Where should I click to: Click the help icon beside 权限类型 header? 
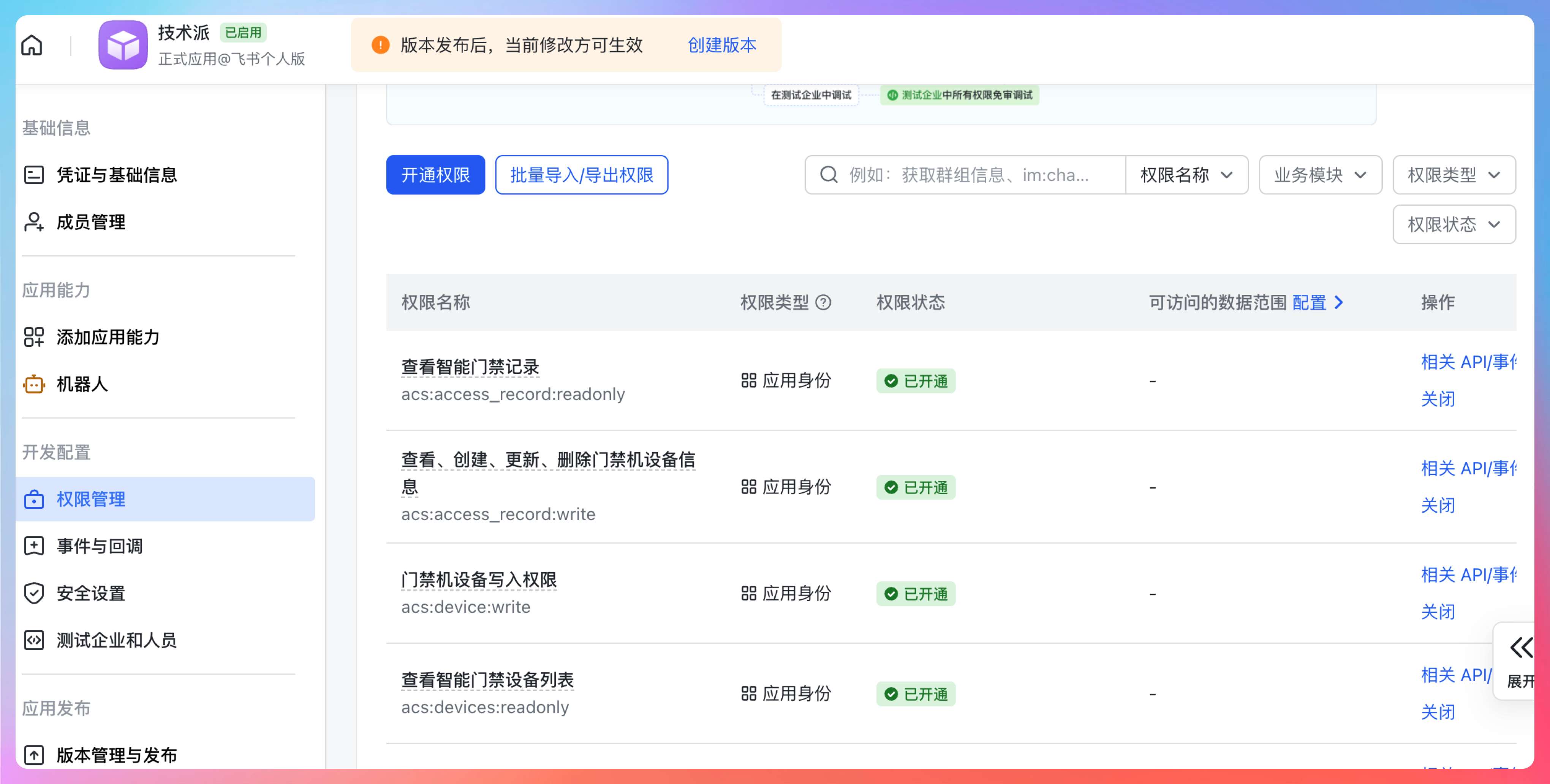click(823, 302)
